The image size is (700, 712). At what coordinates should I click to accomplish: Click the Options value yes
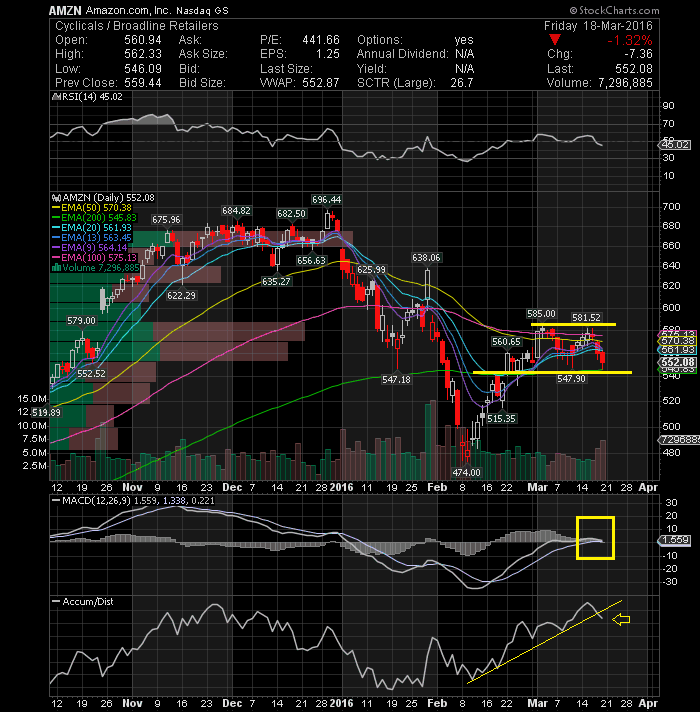pos(464,40)
